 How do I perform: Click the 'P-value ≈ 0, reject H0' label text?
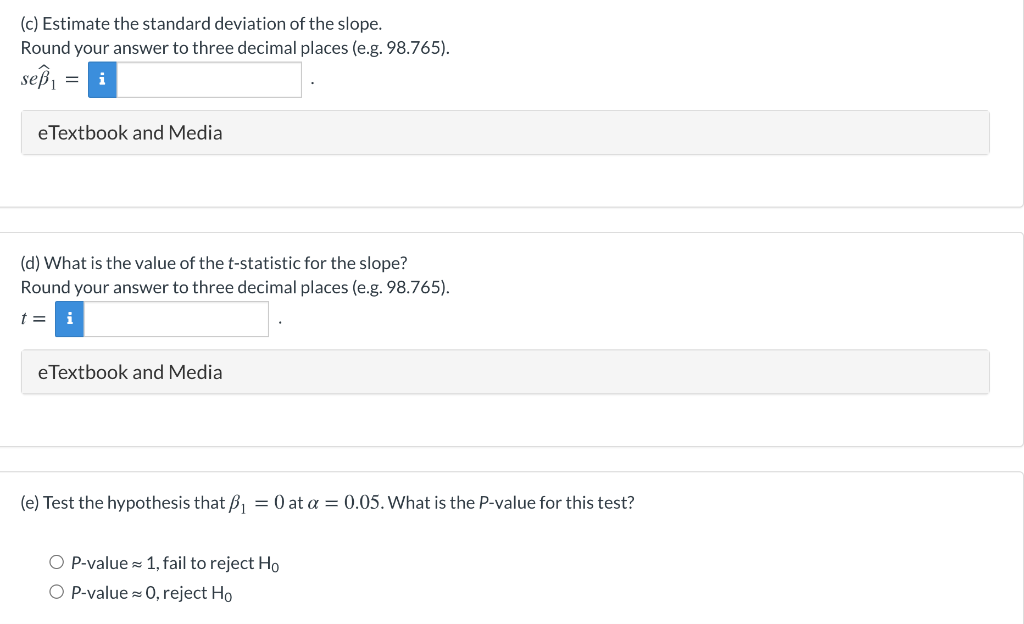[x=152, y=593]
